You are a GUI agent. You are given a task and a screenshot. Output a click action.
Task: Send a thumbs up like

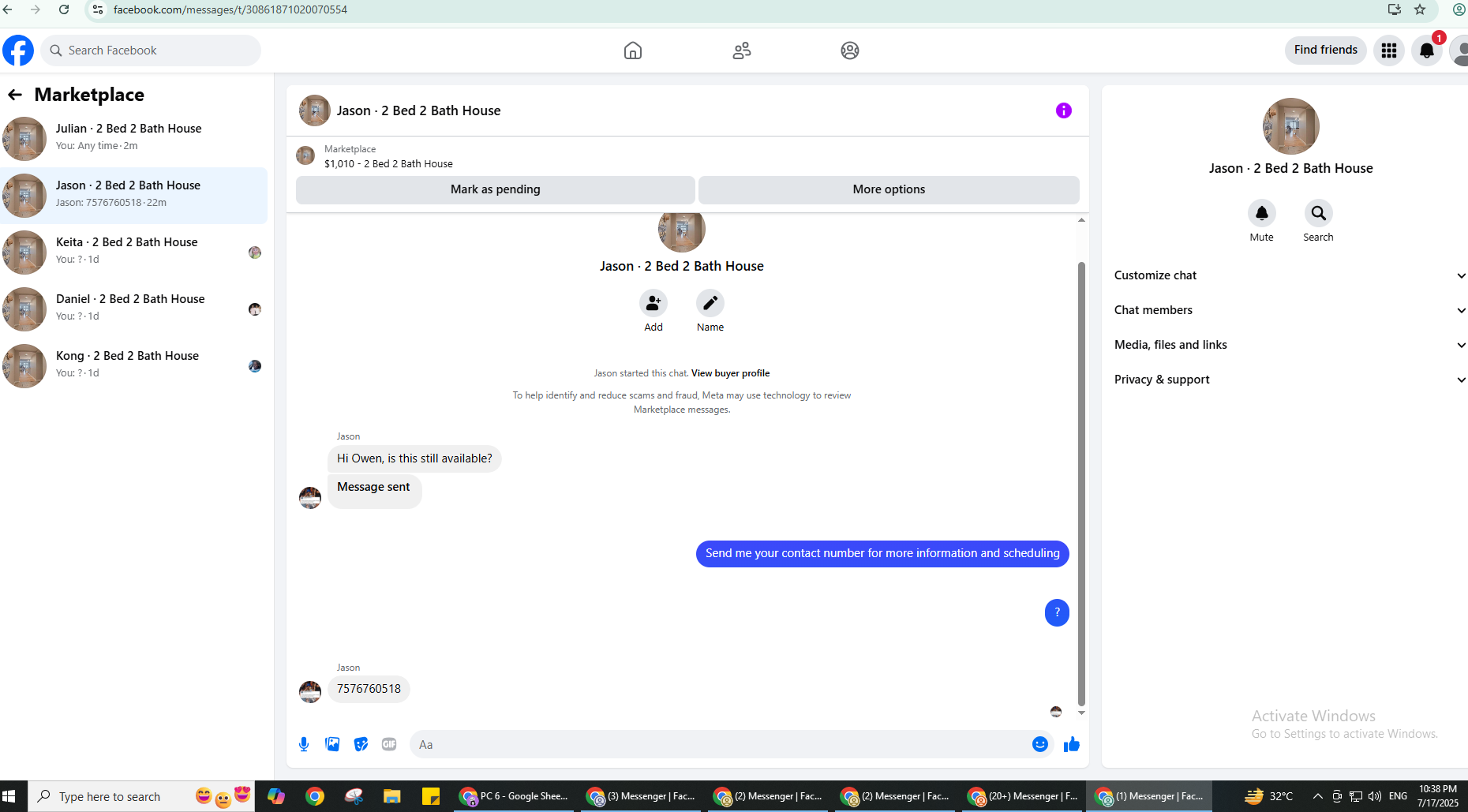click(1071, 744)
